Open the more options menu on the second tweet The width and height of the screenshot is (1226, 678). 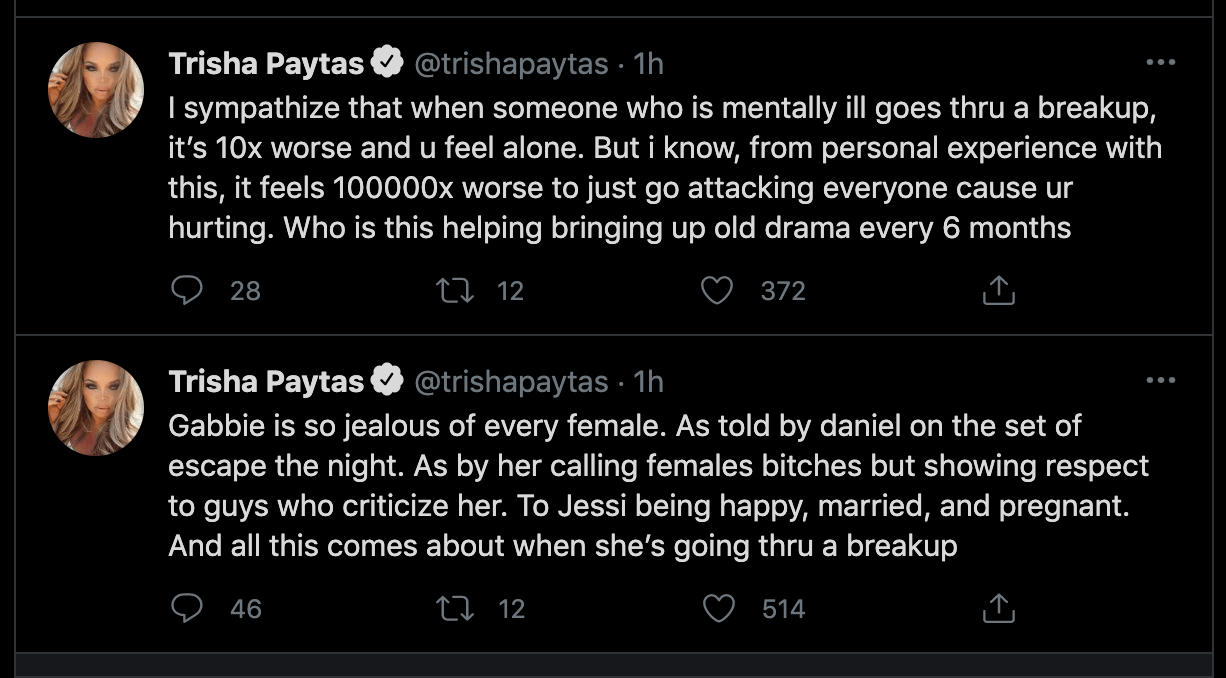[x=1163, y=380]
